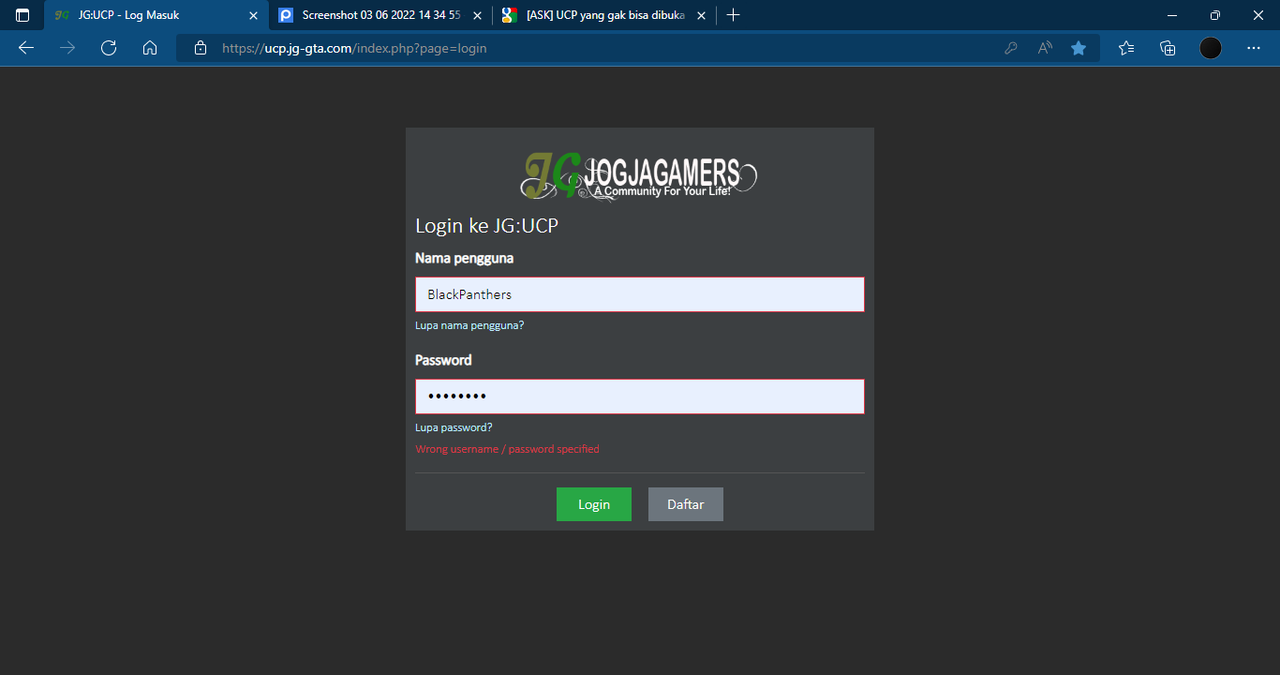Minimize the browser window
1280x675 pixels.
point(1171,15)
